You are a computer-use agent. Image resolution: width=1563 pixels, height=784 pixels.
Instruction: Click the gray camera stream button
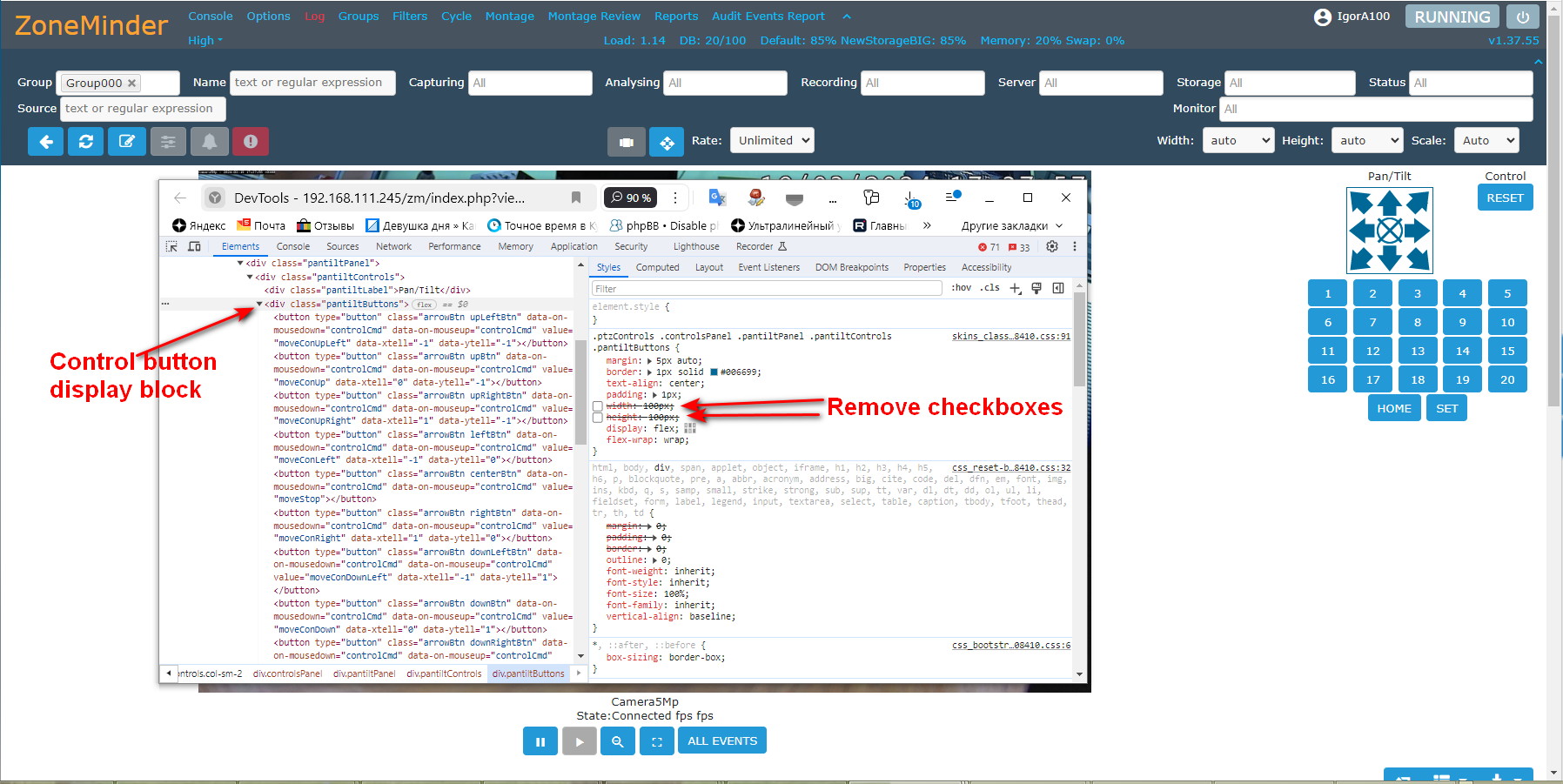coord(627,142)
